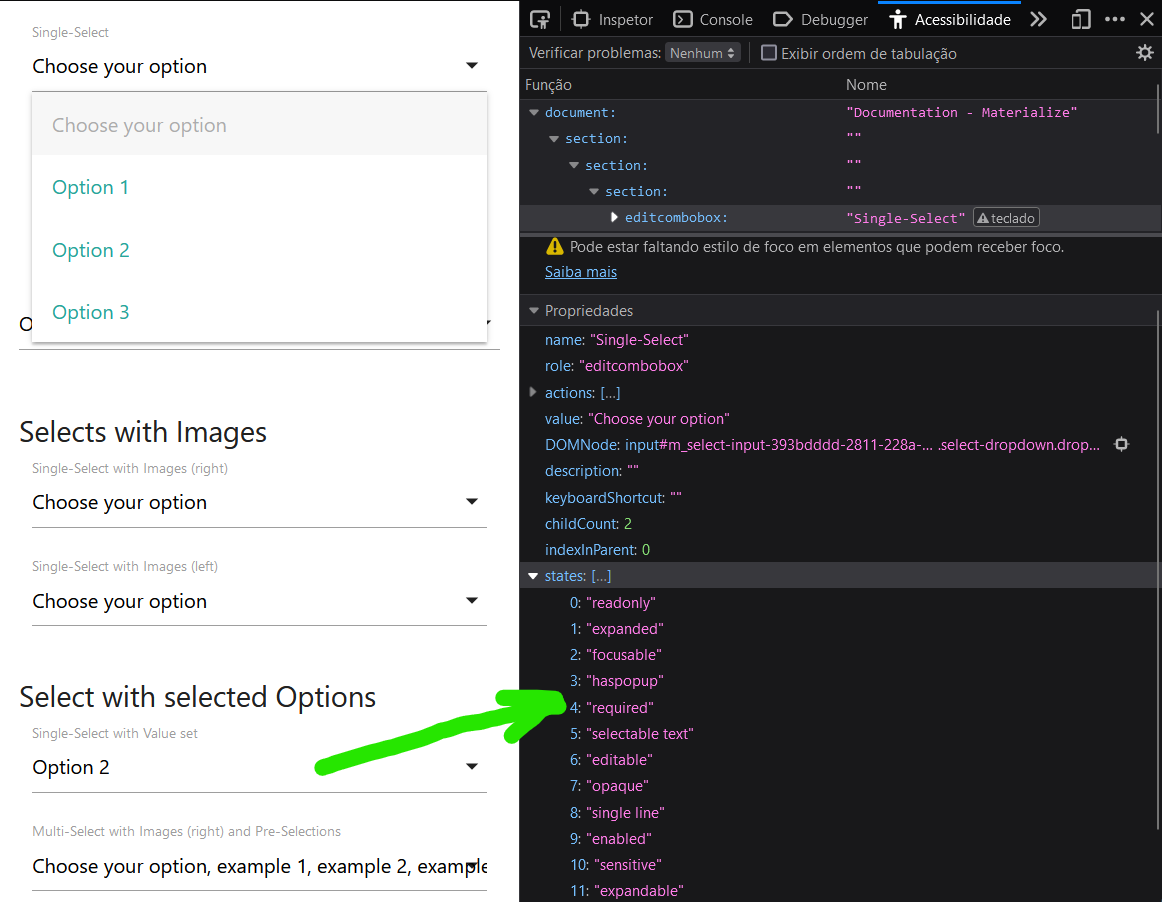The width and height of the screenshot is (1162, 902).
Task: Collapse the states list
Action: pyautogui.click(x=533, y=576)
